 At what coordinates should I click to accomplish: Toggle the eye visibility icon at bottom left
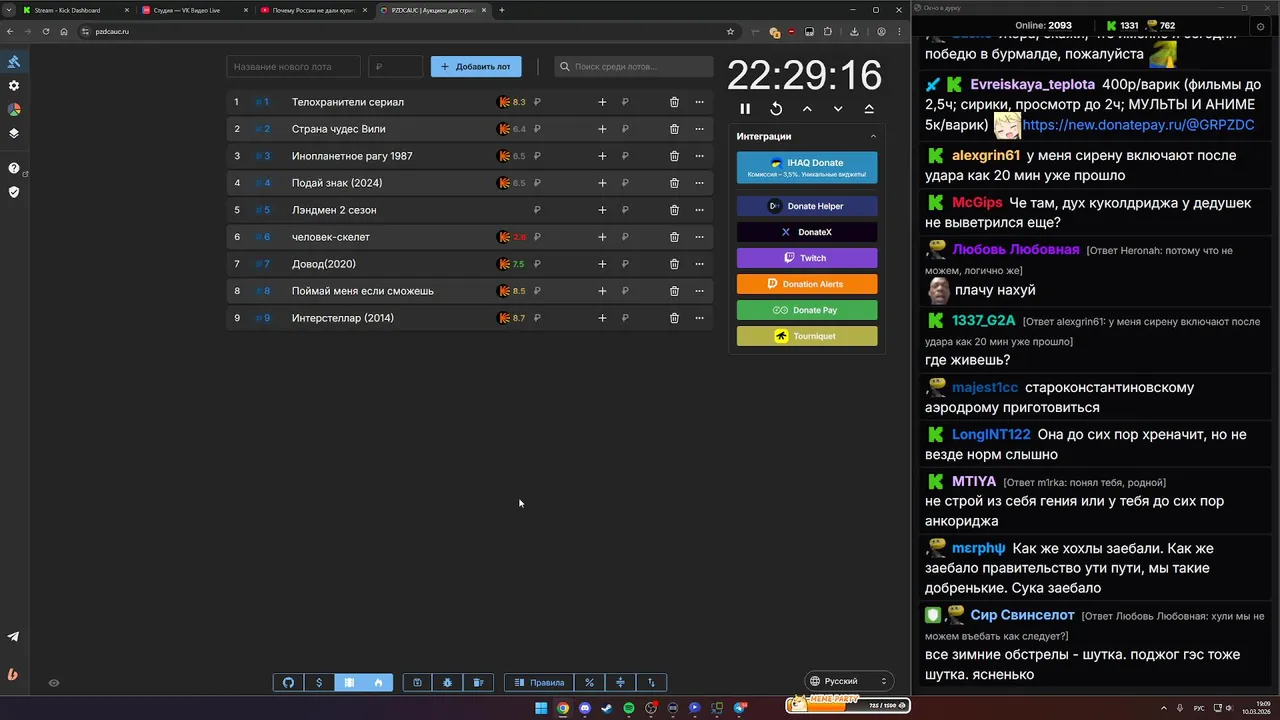click(x=54, y=683)
